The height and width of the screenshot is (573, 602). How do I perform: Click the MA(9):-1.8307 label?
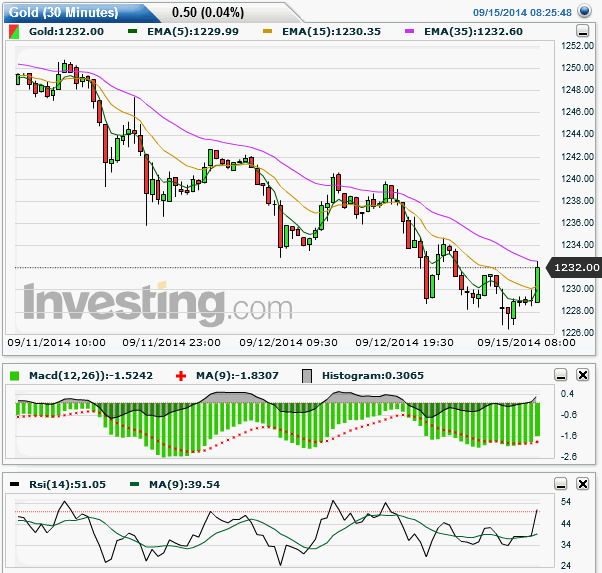click(237, 376)
